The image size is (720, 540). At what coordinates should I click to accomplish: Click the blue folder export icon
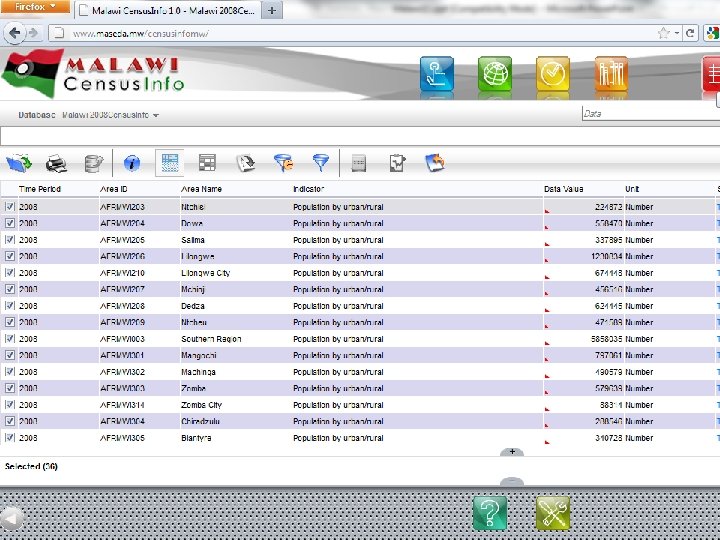(x=19, y=163)
